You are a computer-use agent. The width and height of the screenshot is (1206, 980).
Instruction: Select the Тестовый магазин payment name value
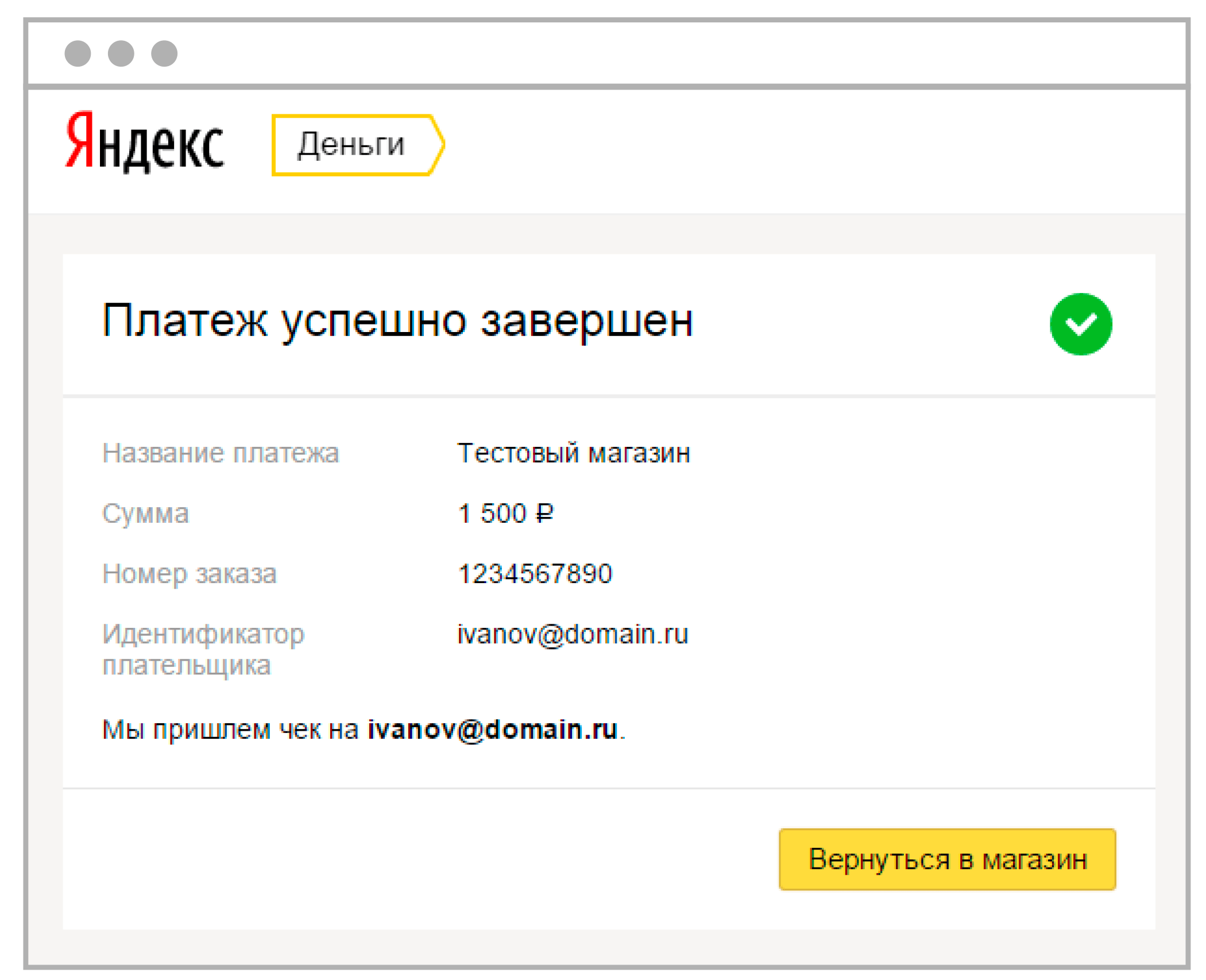574,453
